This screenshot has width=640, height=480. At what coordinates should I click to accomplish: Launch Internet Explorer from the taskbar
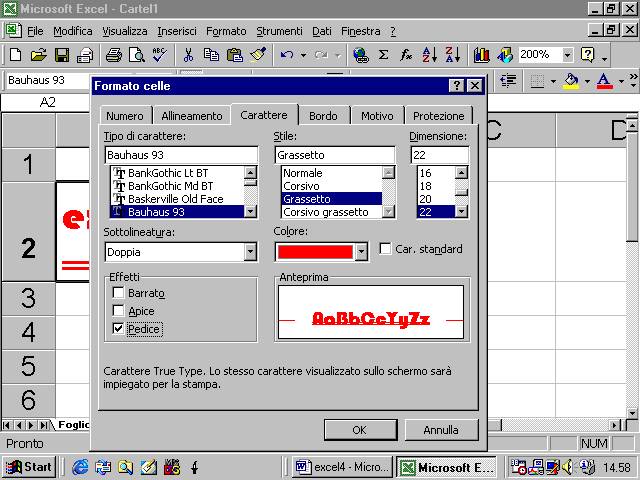point(80,467)
